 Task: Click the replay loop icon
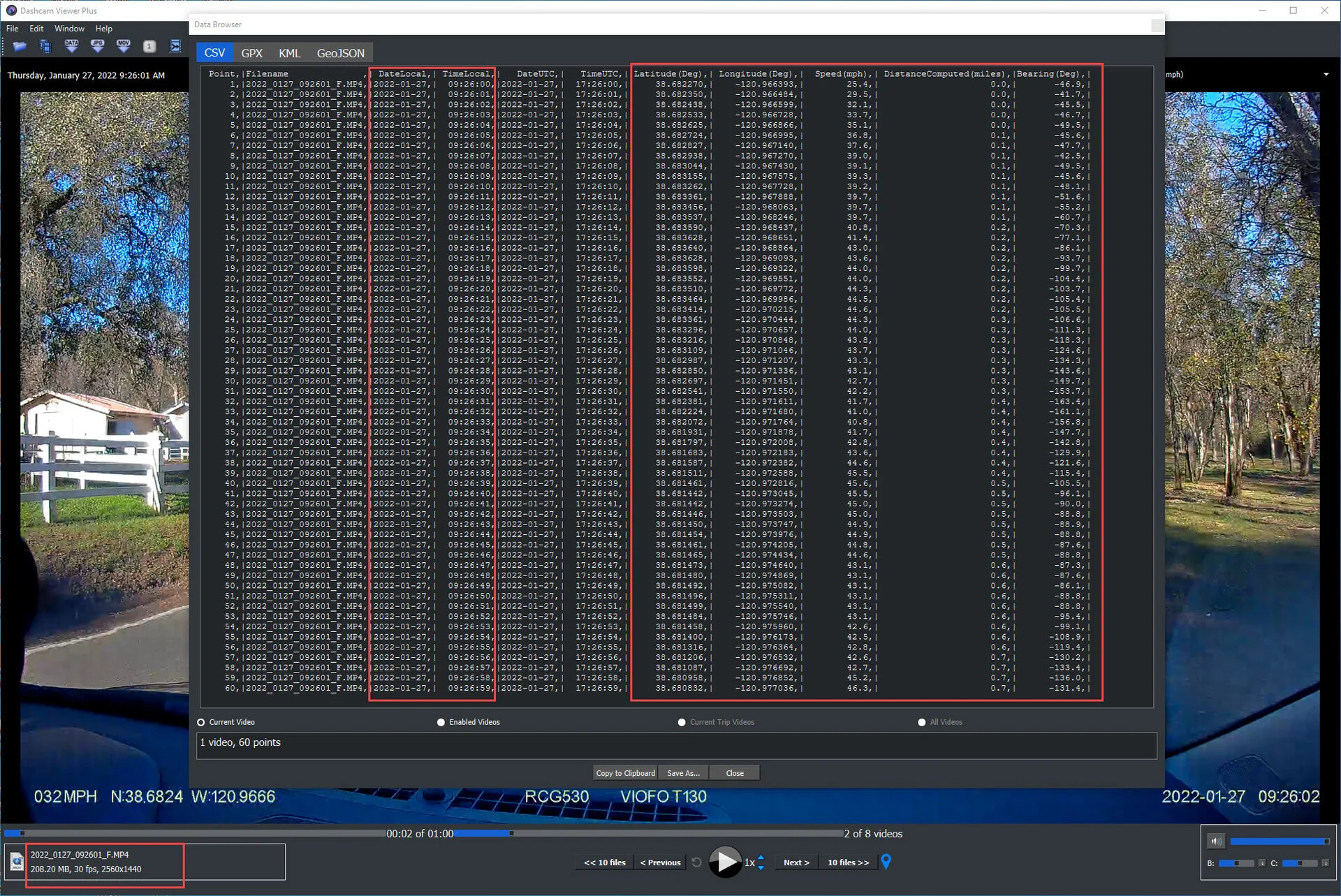696,862
